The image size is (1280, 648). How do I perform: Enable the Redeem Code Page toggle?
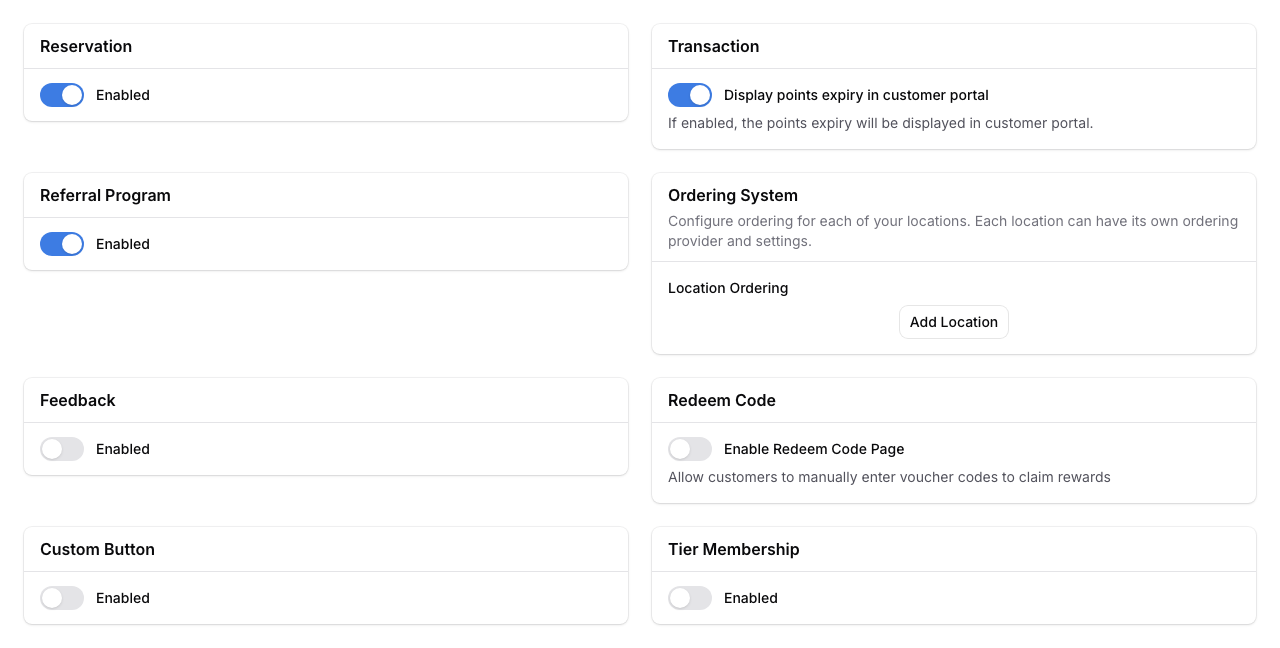pyautogui.click(x=689, y=449)
